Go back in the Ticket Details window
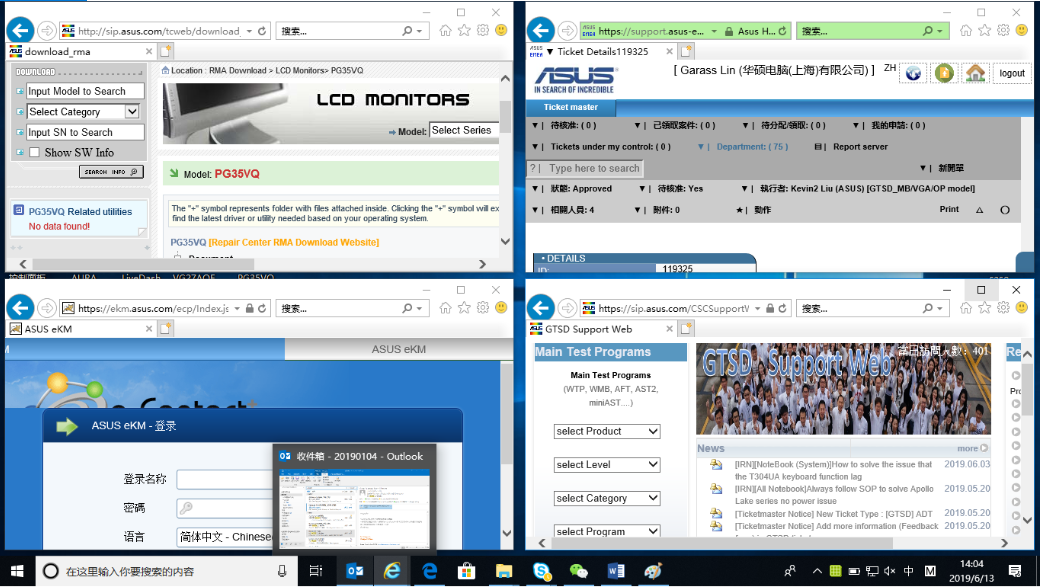 541,31
